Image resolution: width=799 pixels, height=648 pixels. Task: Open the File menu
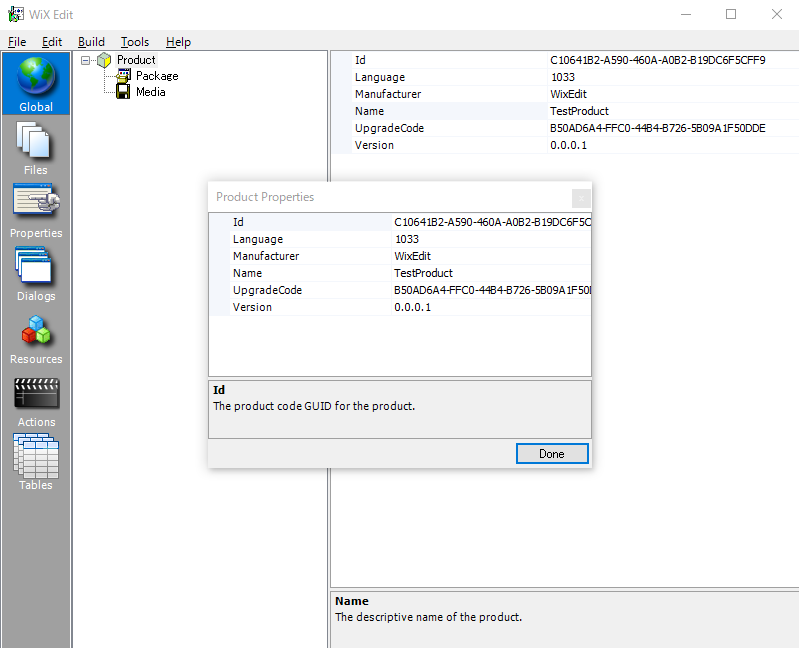pos(17,42)
